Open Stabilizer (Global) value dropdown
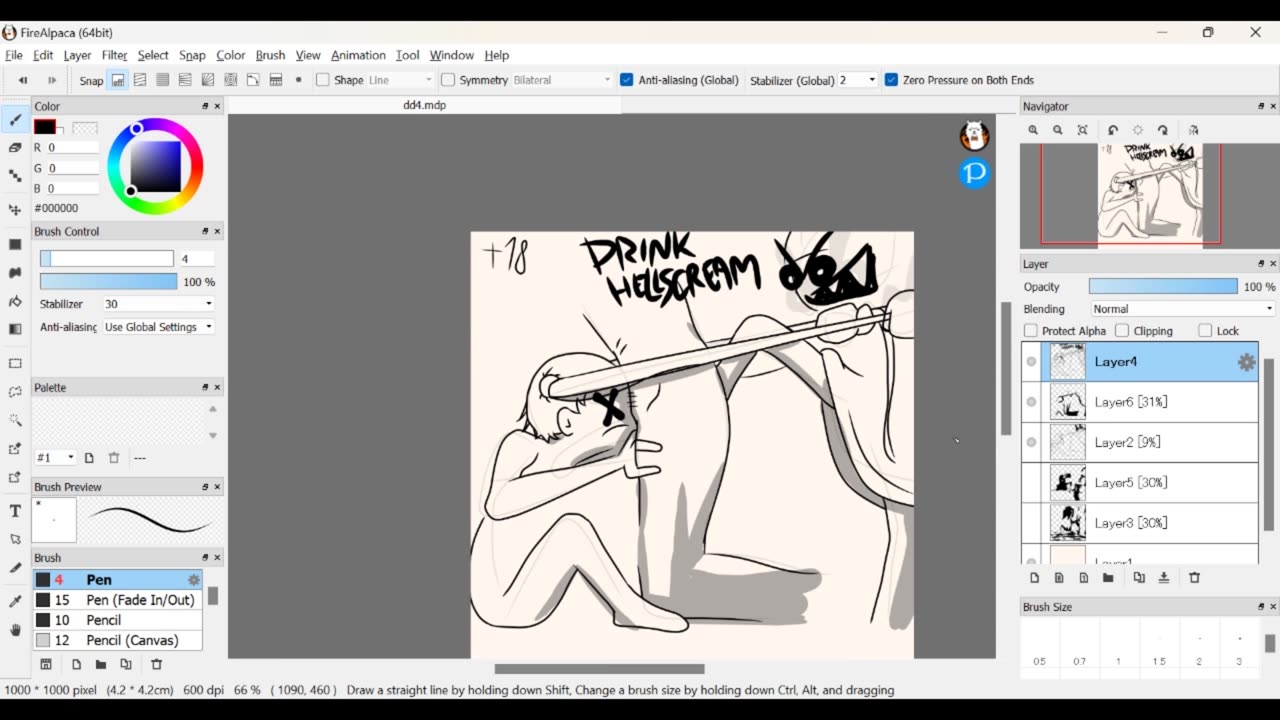1280x720 pixels. [x=857, y=80]
